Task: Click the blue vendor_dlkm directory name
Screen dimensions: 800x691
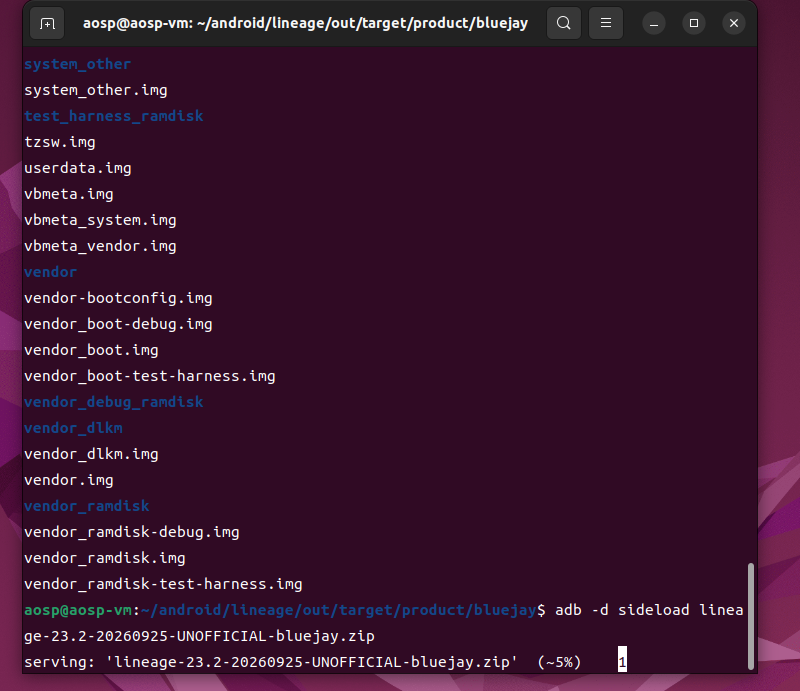Action: (x=73, y=428)
